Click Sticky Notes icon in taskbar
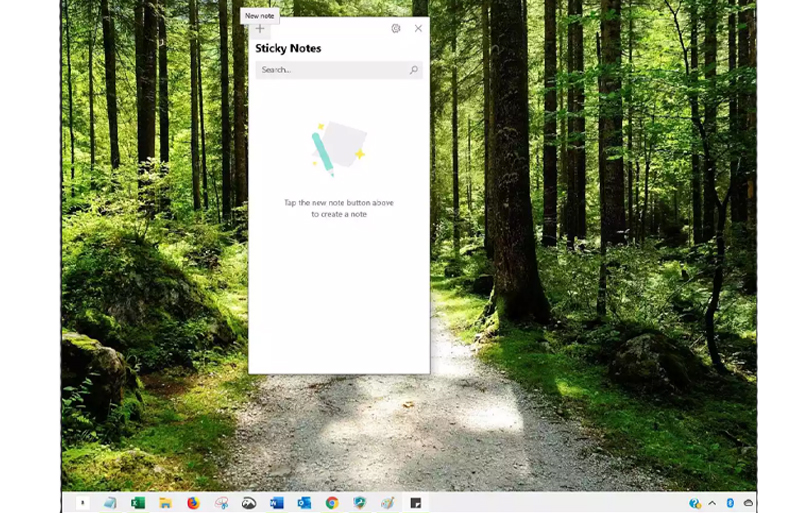800x513 pixels. (415, 503)
